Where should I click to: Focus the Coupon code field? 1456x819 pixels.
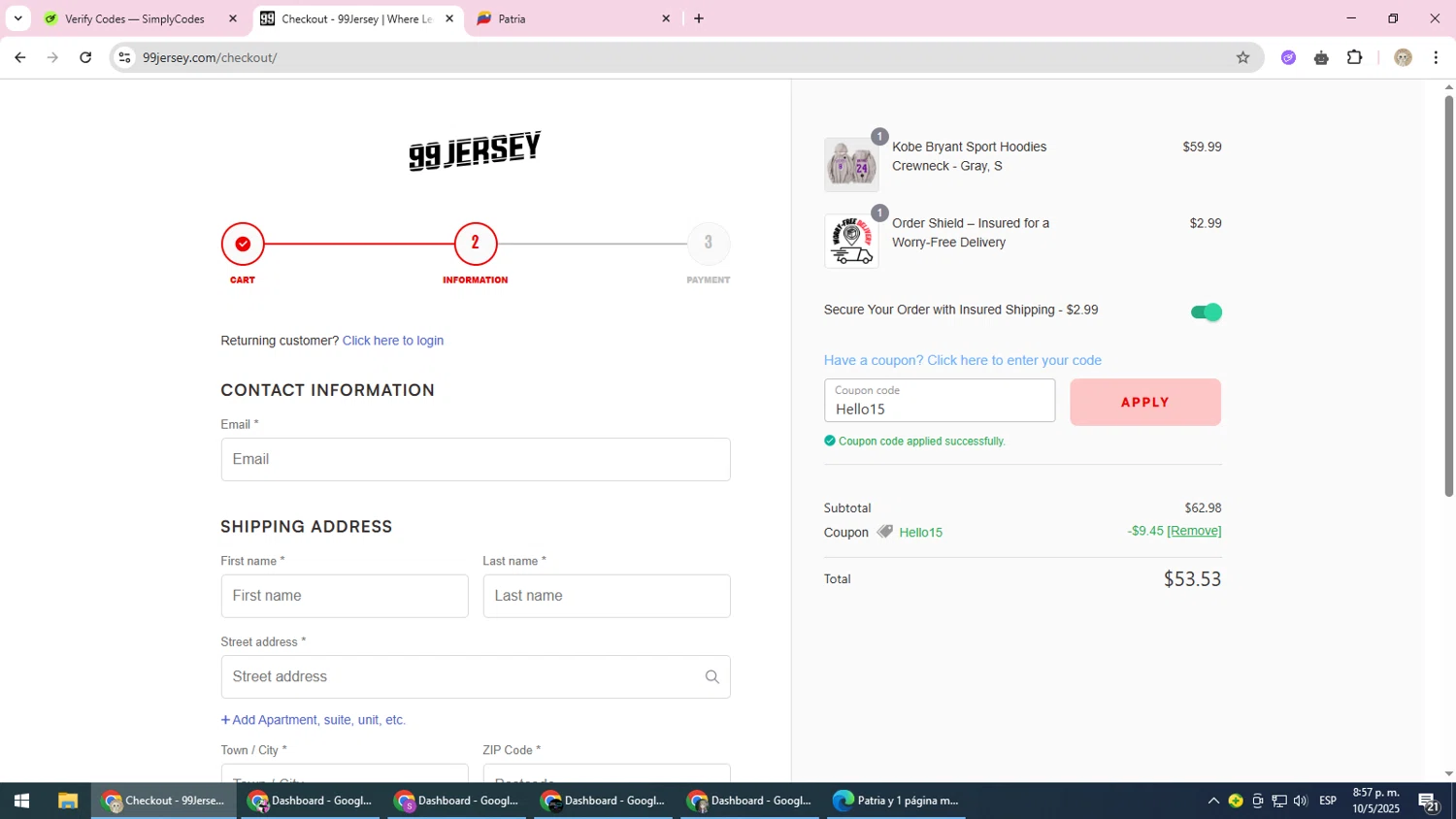pos(940,401)
